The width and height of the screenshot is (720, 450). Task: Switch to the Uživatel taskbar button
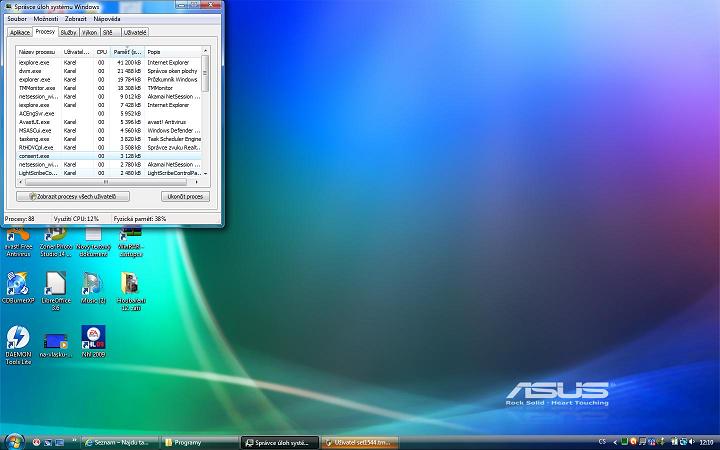click(x=360, y=443)
